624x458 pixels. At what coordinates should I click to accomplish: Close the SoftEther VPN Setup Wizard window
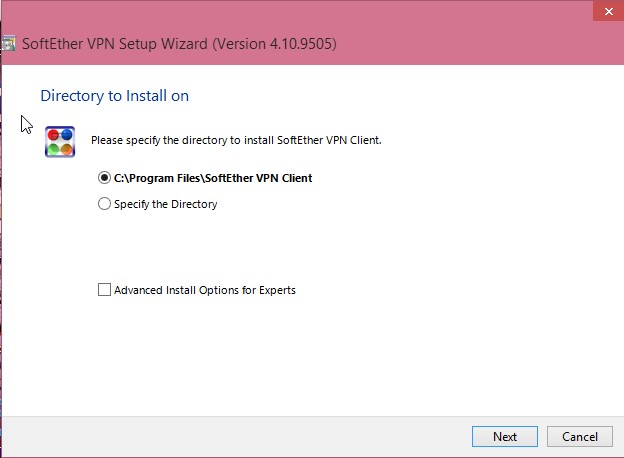[608, 11]
